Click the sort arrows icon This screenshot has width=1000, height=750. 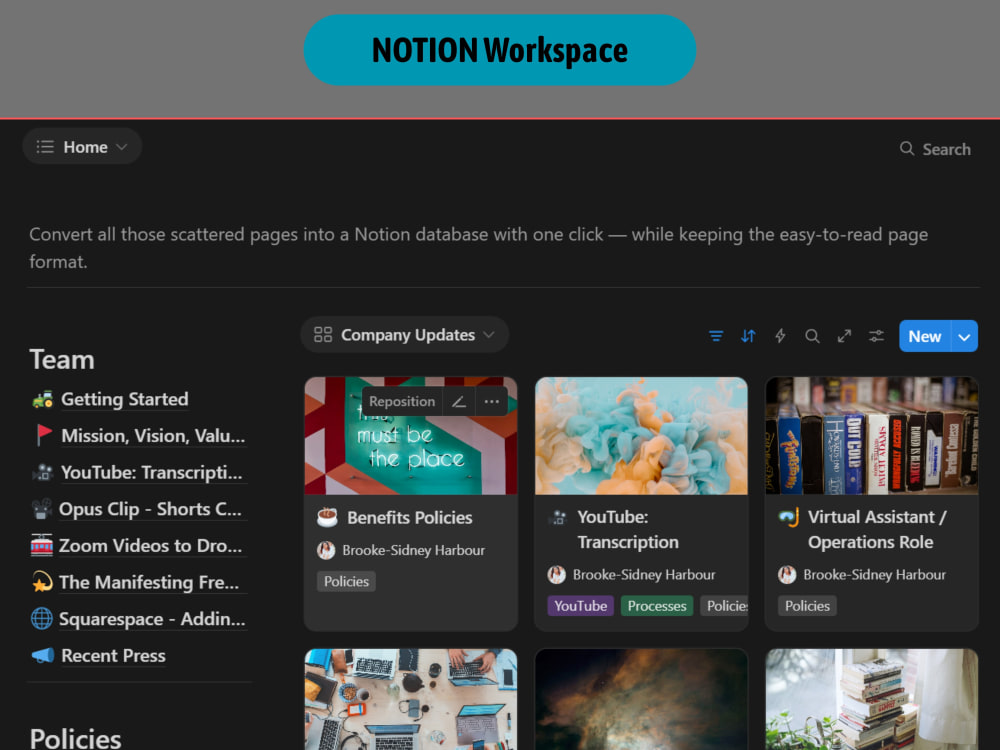[x=748, y=336]
